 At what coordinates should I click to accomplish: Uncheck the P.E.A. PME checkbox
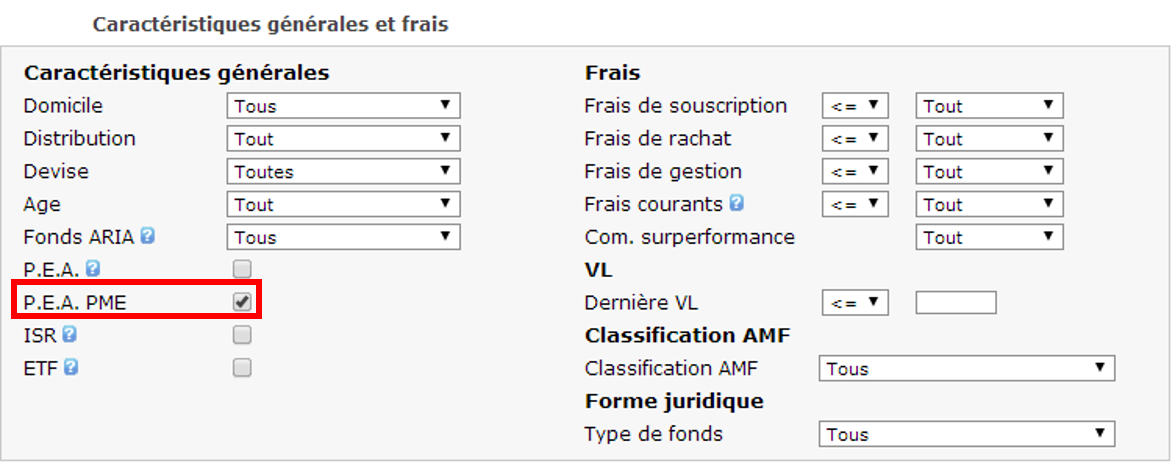[242, 302]
